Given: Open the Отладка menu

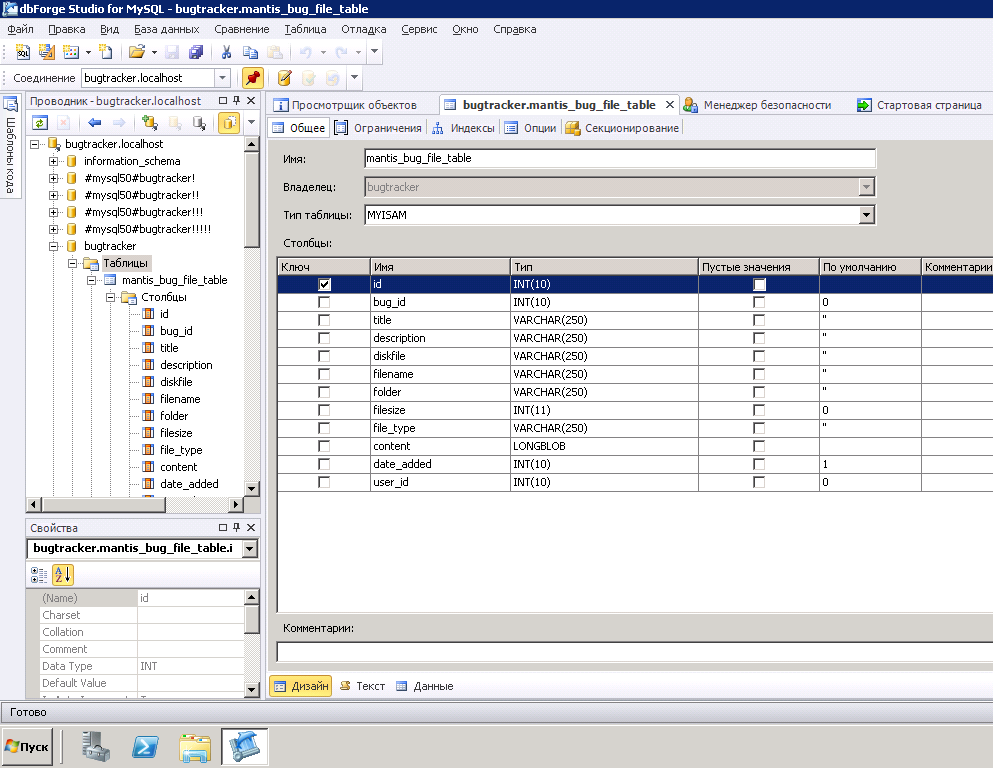Looking at the screenshot, I should coord(363,29).
